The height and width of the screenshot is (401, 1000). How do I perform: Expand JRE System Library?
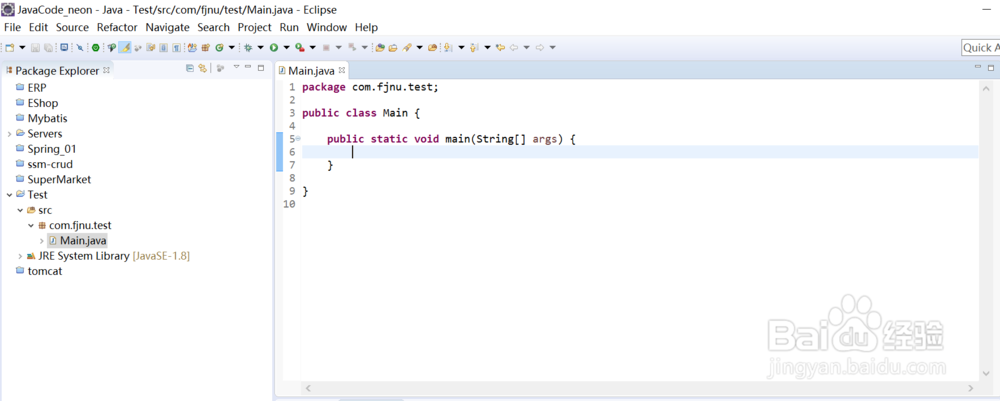tap(20, 256)
